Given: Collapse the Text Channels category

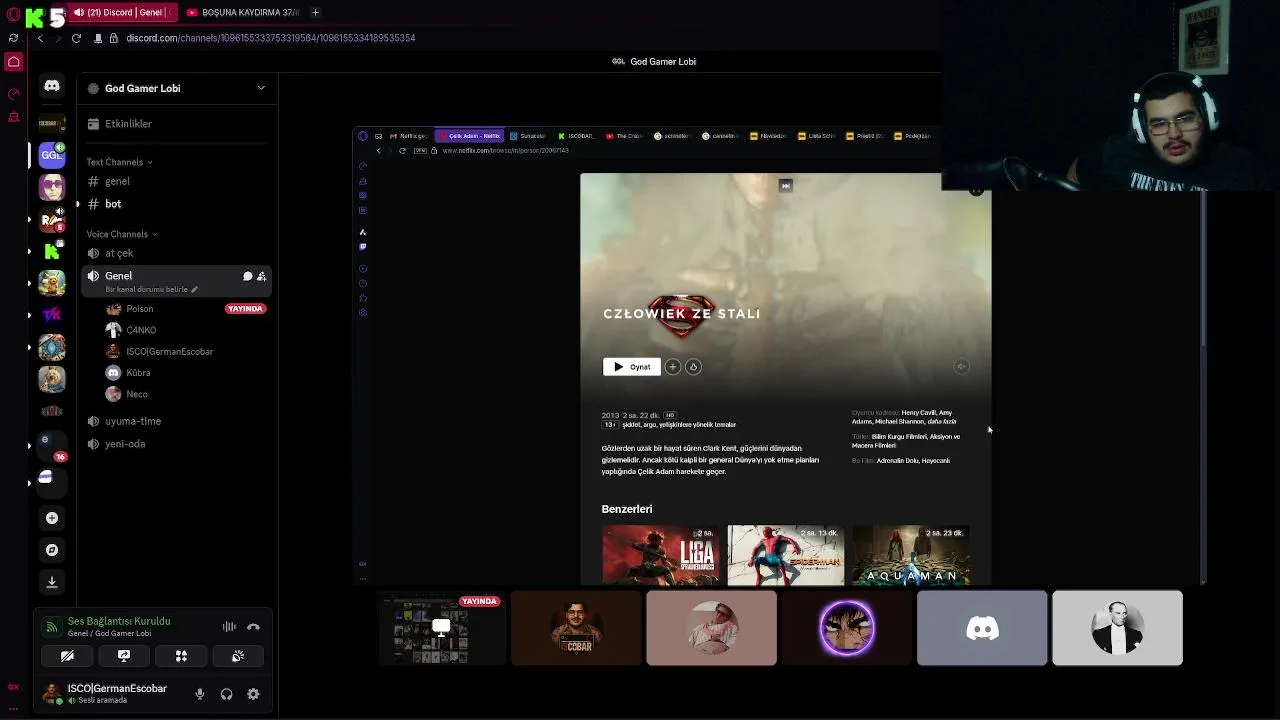Looking at the screenshot, I should point(119,162).
